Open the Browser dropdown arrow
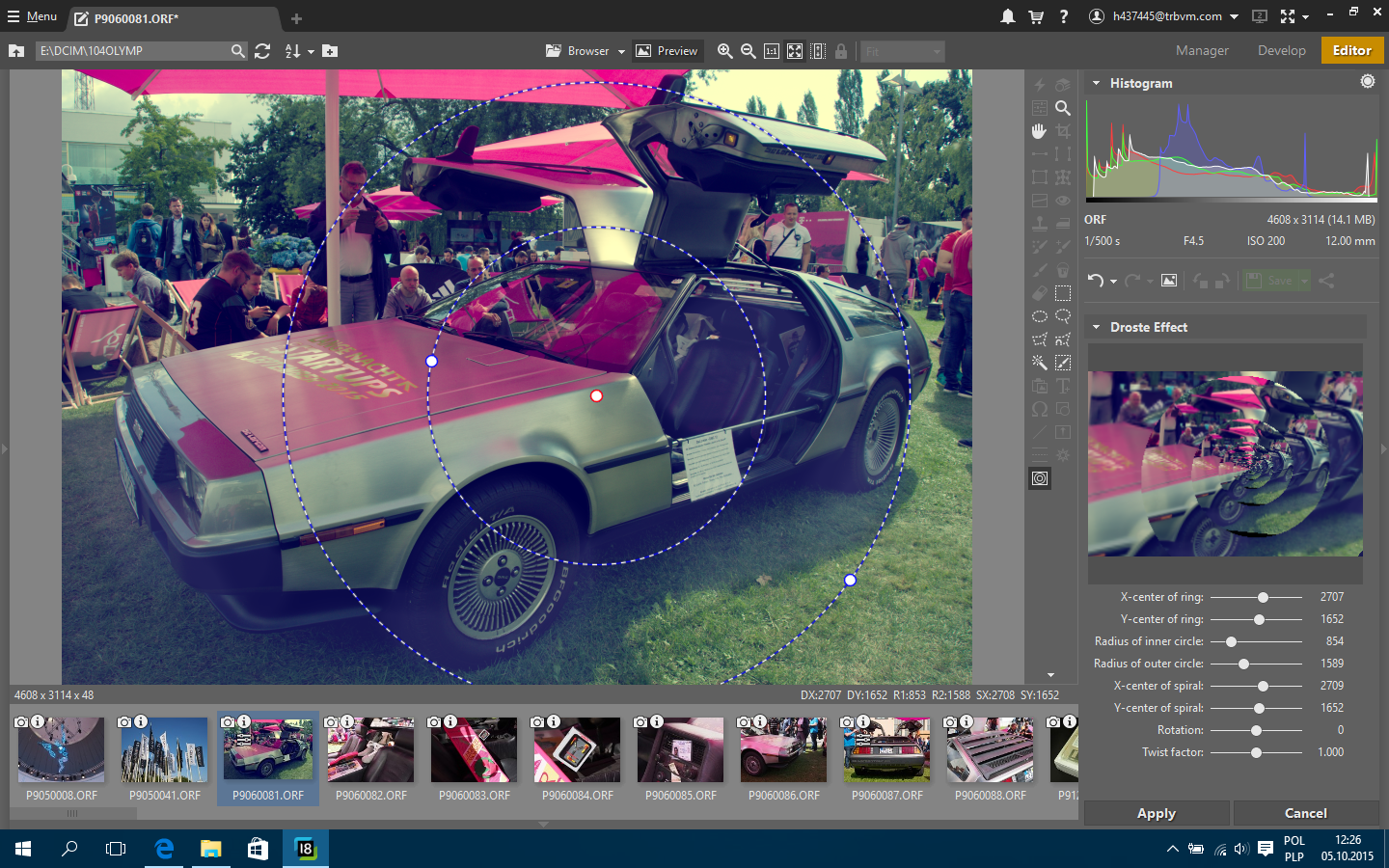This screenshot has width=1389, height=868. (621, 51)
